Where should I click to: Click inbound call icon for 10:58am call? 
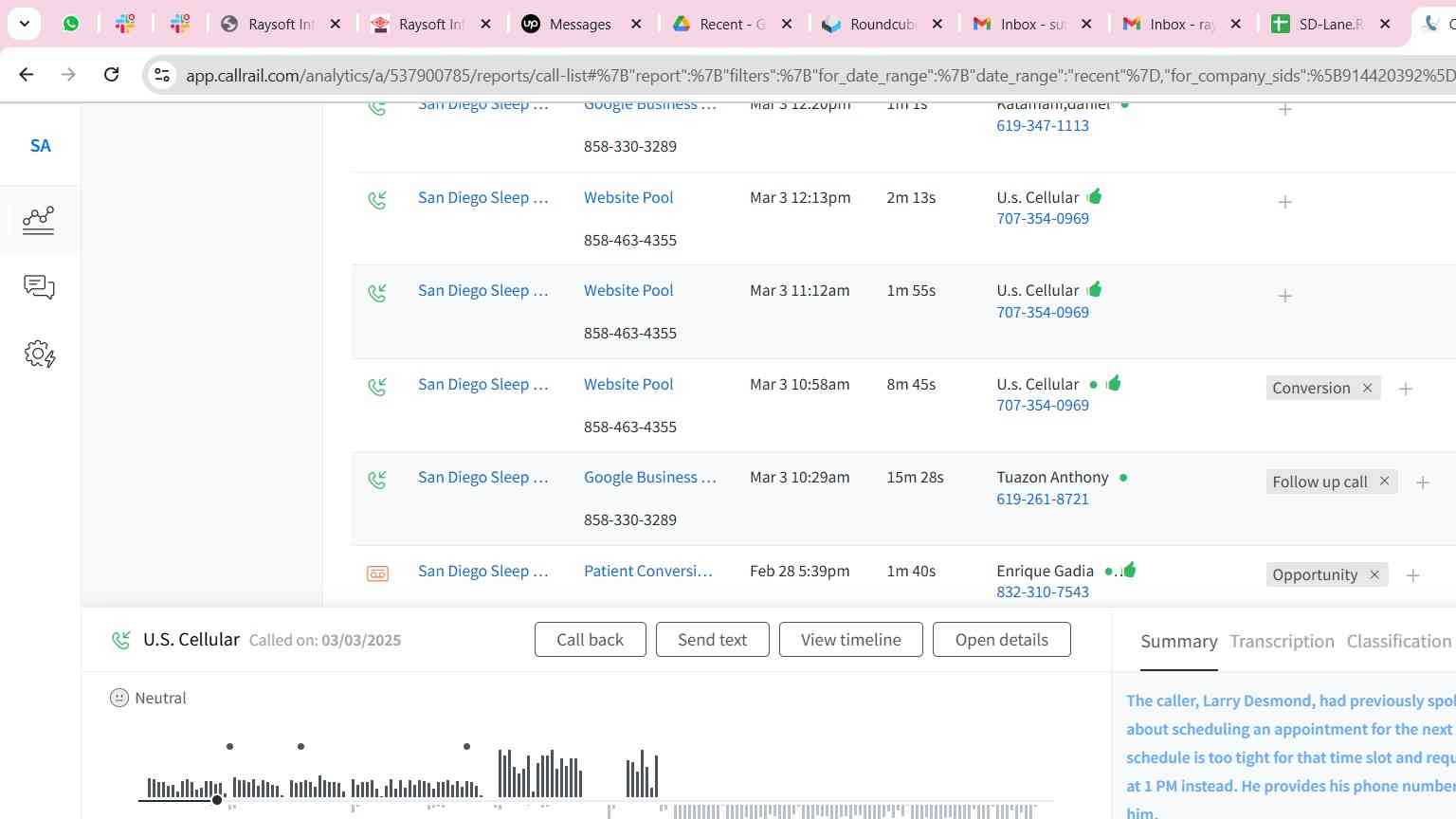[377, 387]
